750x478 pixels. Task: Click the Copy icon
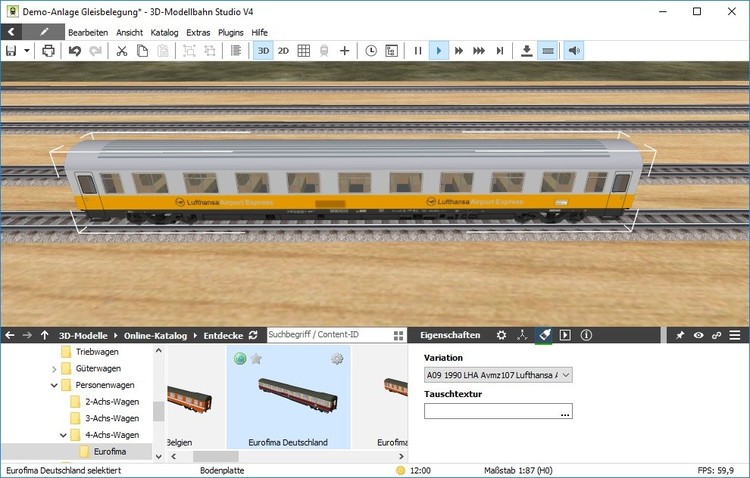pyautogui.click(x=142, y=51)
